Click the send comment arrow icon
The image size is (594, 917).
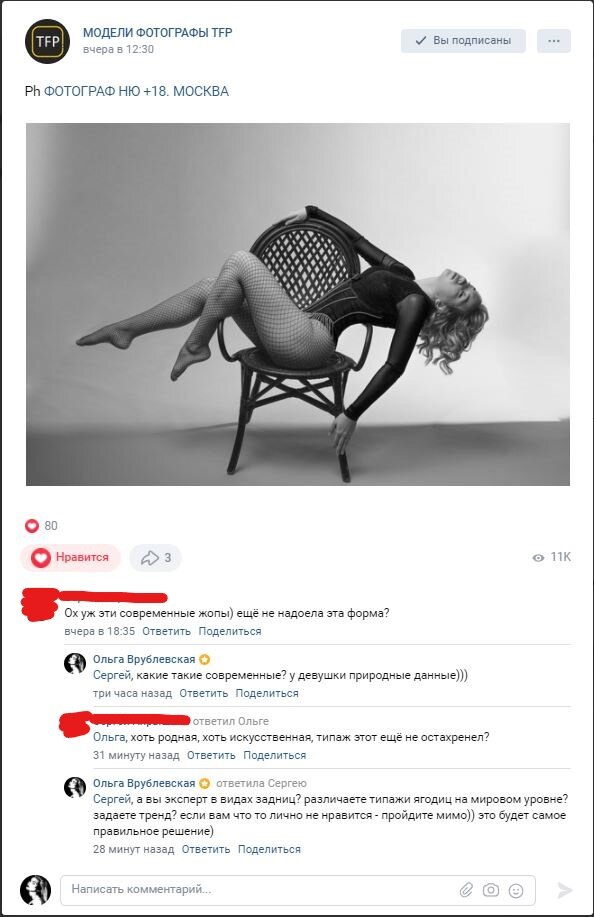(x=564, y=890)
